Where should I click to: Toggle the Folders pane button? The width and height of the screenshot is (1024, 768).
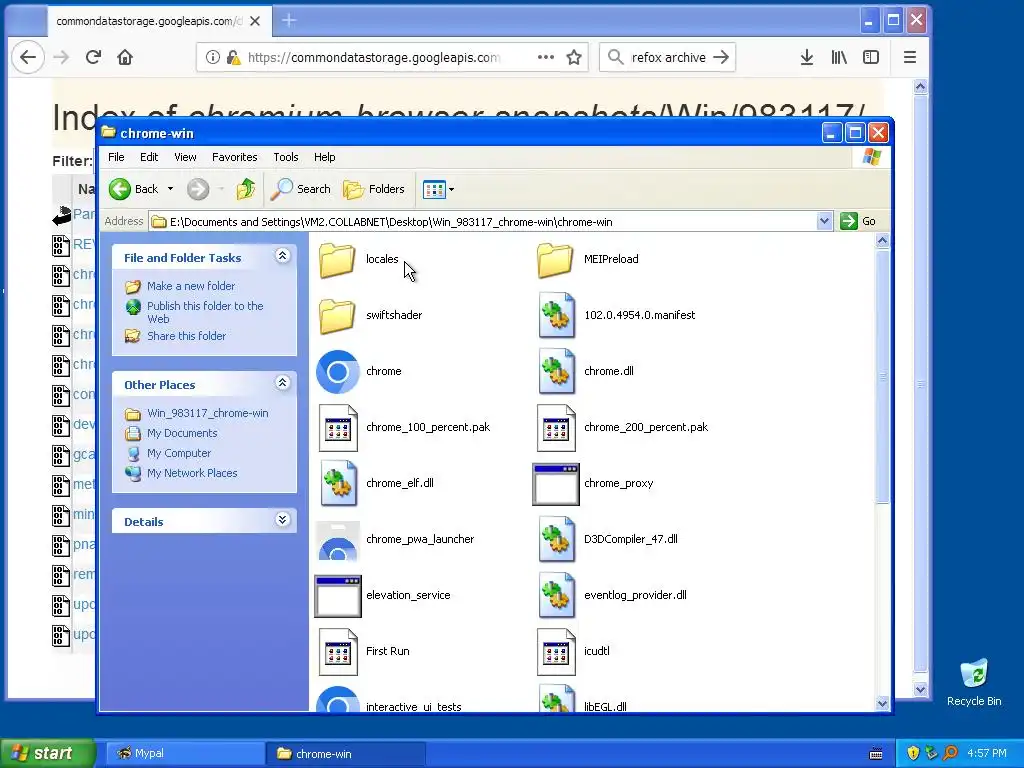pyautogui.click(x=374, y=189)
